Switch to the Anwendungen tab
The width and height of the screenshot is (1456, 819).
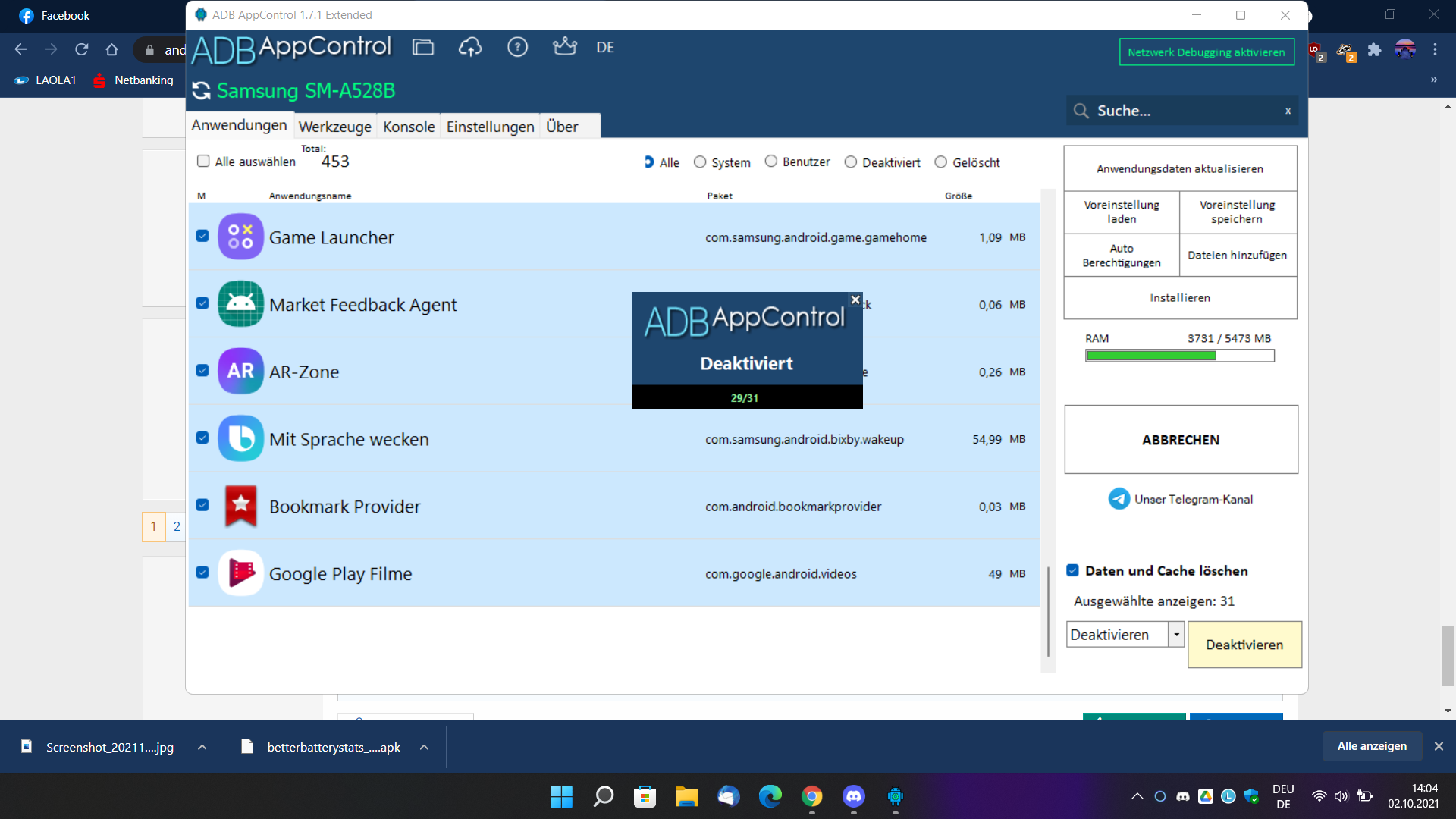pos(240,125)
